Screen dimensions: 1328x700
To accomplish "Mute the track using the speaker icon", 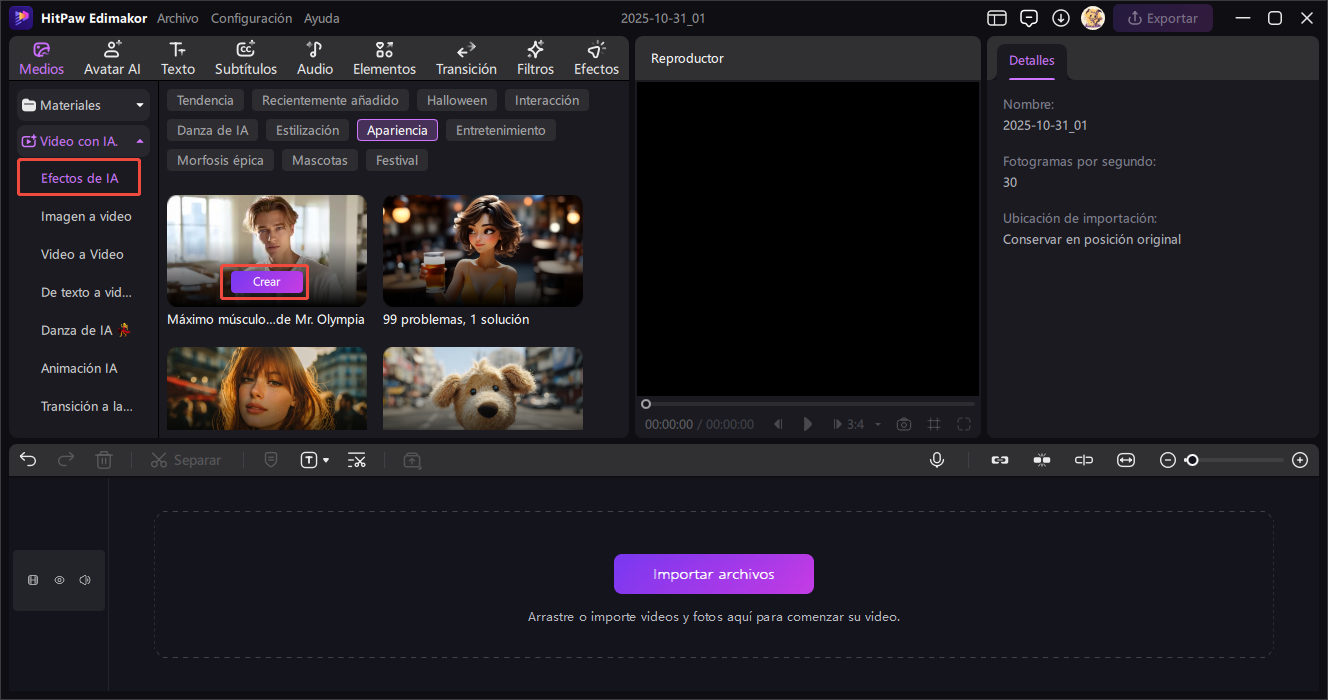I will click(85, 580).
